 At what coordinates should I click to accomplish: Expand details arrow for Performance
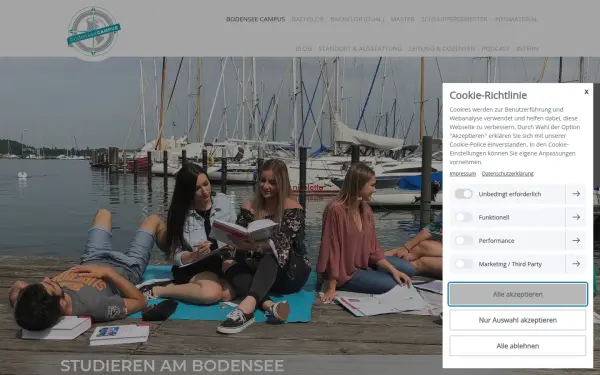(x=576, y=241)
